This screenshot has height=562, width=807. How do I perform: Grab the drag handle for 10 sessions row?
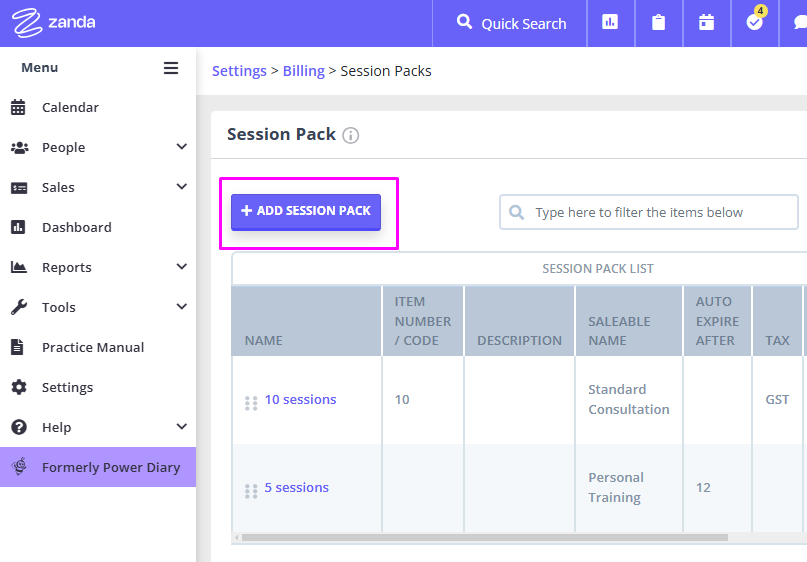[251, 403]
